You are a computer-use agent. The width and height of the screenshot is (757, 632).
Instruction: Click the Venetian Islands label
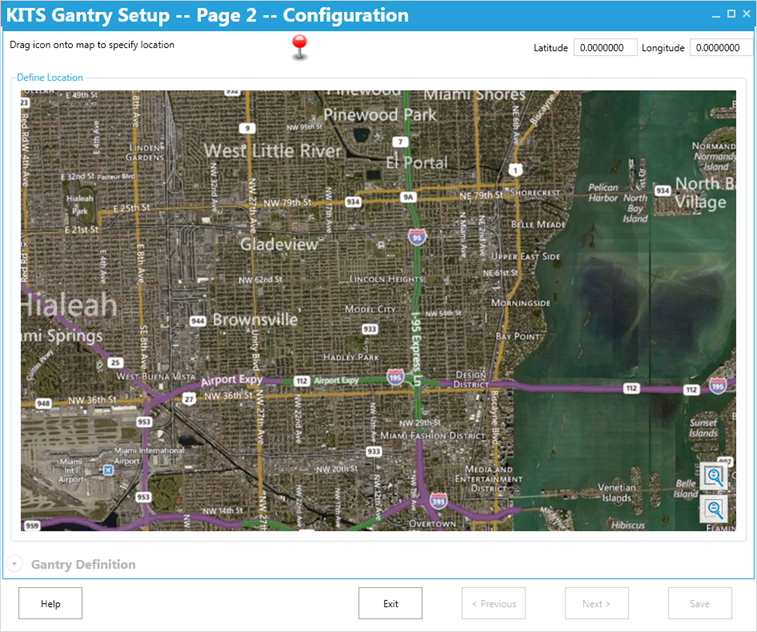(617, 492)
